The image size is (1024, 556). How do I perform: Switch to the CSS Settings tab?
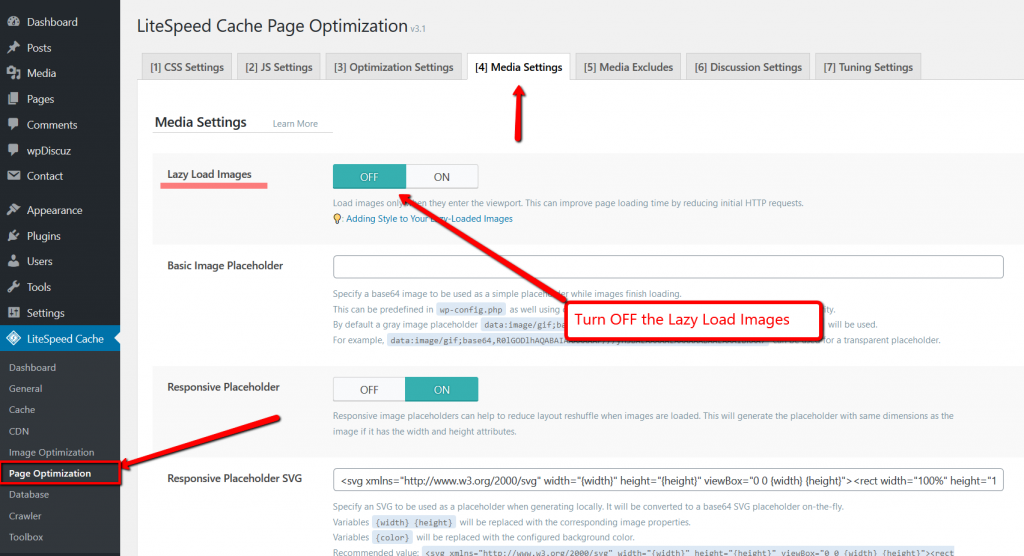(x=187, y=67)
